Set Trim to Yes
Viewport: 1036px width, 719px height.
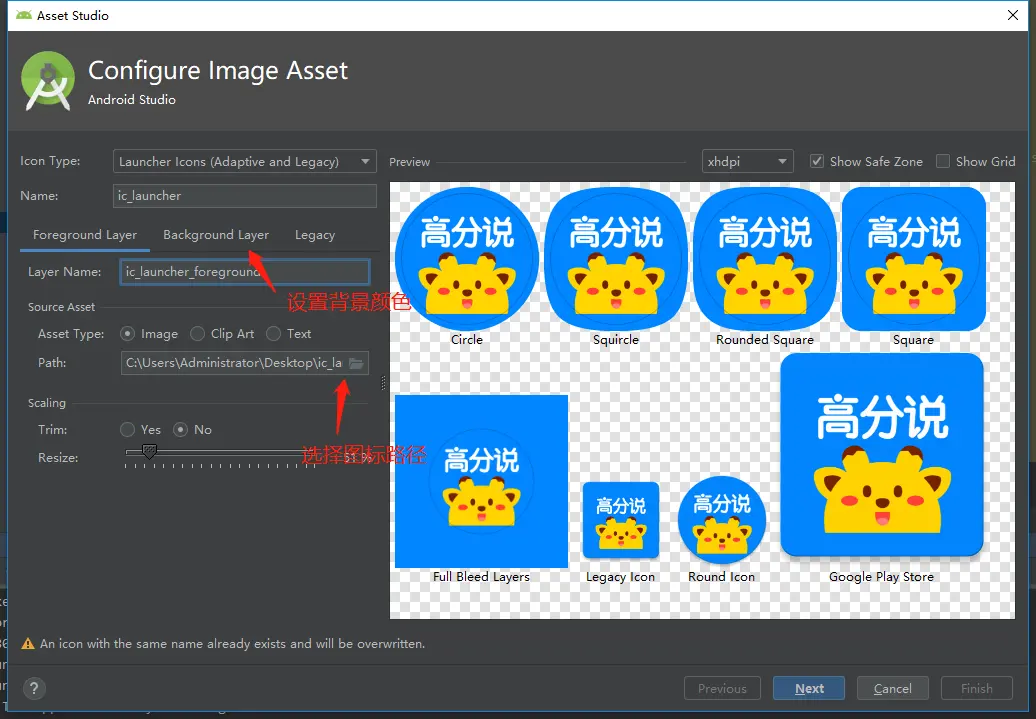click(128, 430)
